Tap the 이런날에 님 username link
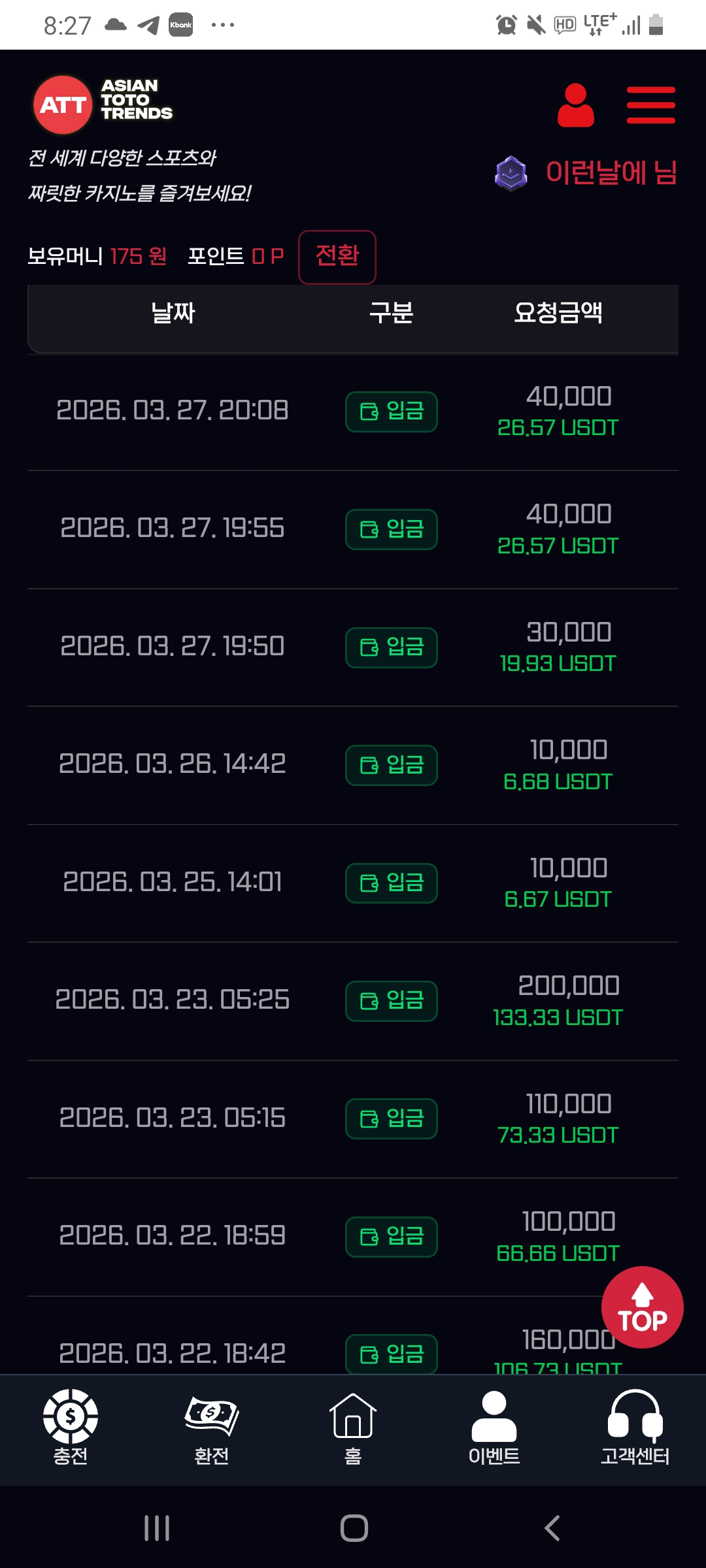Viewport: 706px width, 1568px height. [611, 173]
